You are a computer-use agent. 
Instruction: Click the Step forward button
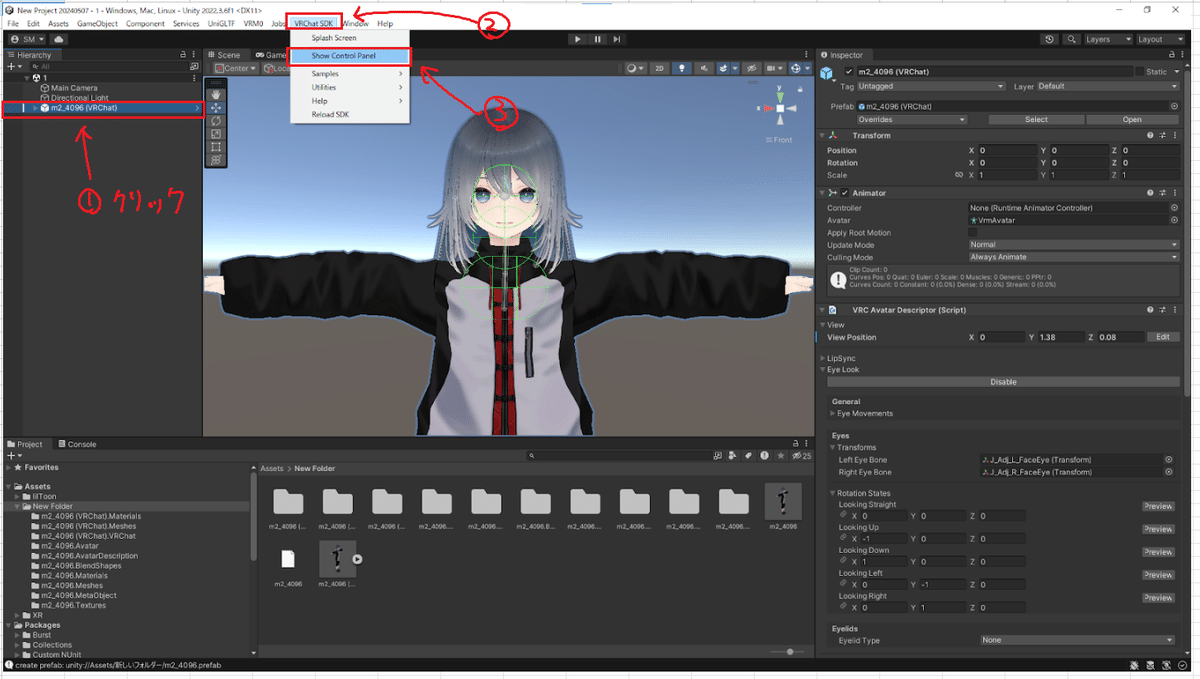pos(618,39)
